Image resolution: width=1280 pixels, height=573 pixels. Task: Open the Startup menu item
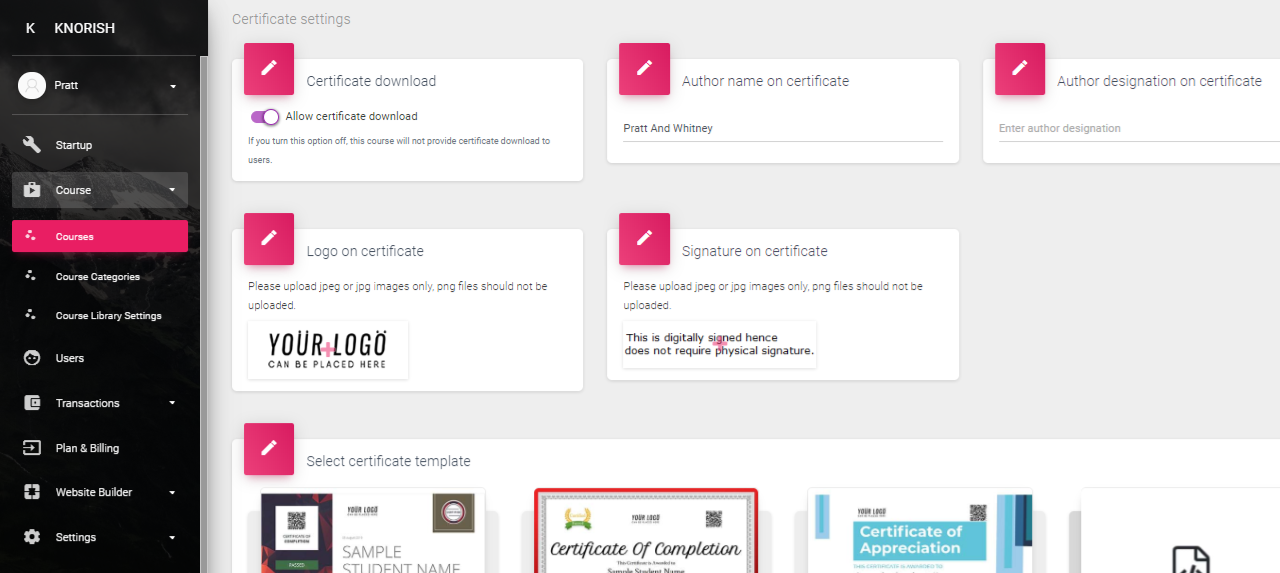(x=100, y=145)
